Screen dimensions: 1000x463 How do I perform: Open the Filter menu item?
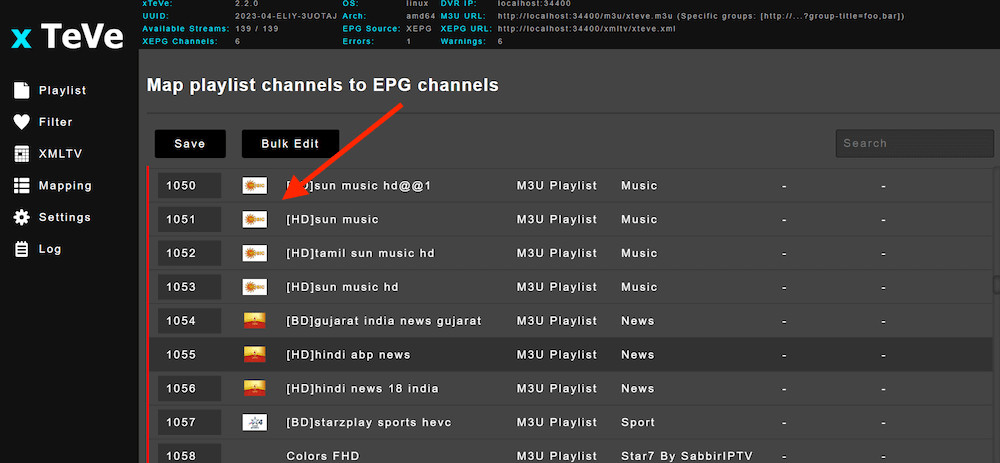click(55, 122)
